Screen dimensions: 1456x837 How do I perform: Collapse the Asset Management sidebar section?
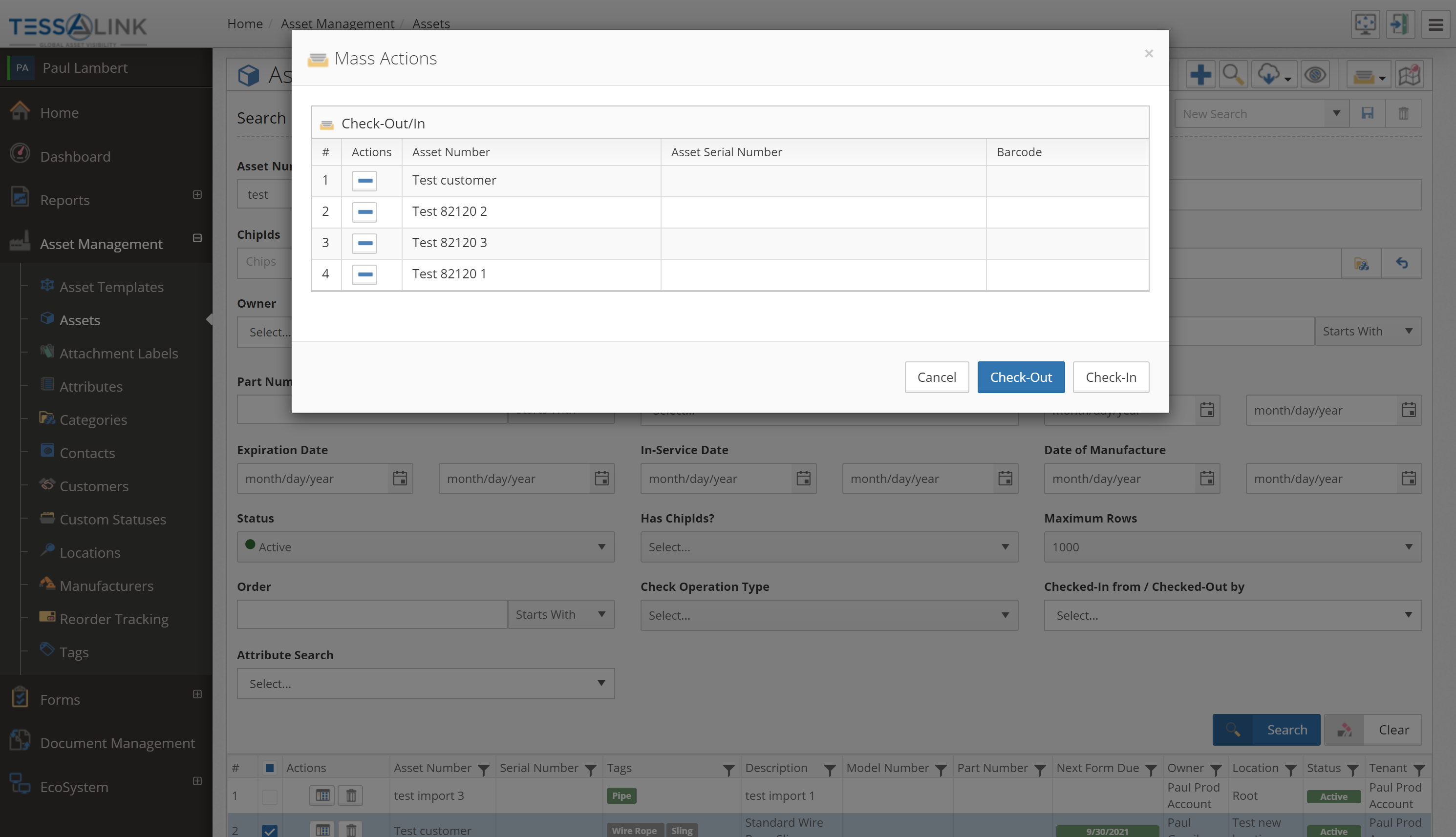[x=197, y=238]
